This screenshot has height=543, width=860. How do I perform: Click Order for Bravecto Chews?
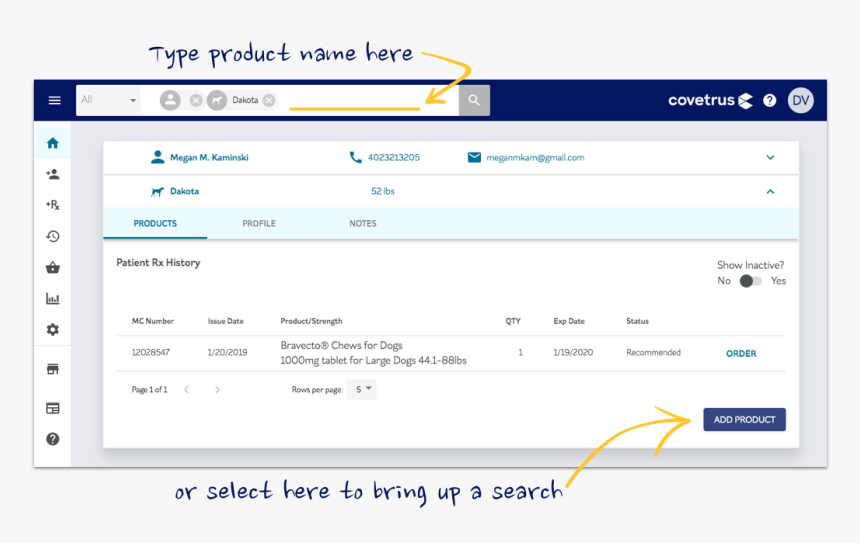point(741,353)
